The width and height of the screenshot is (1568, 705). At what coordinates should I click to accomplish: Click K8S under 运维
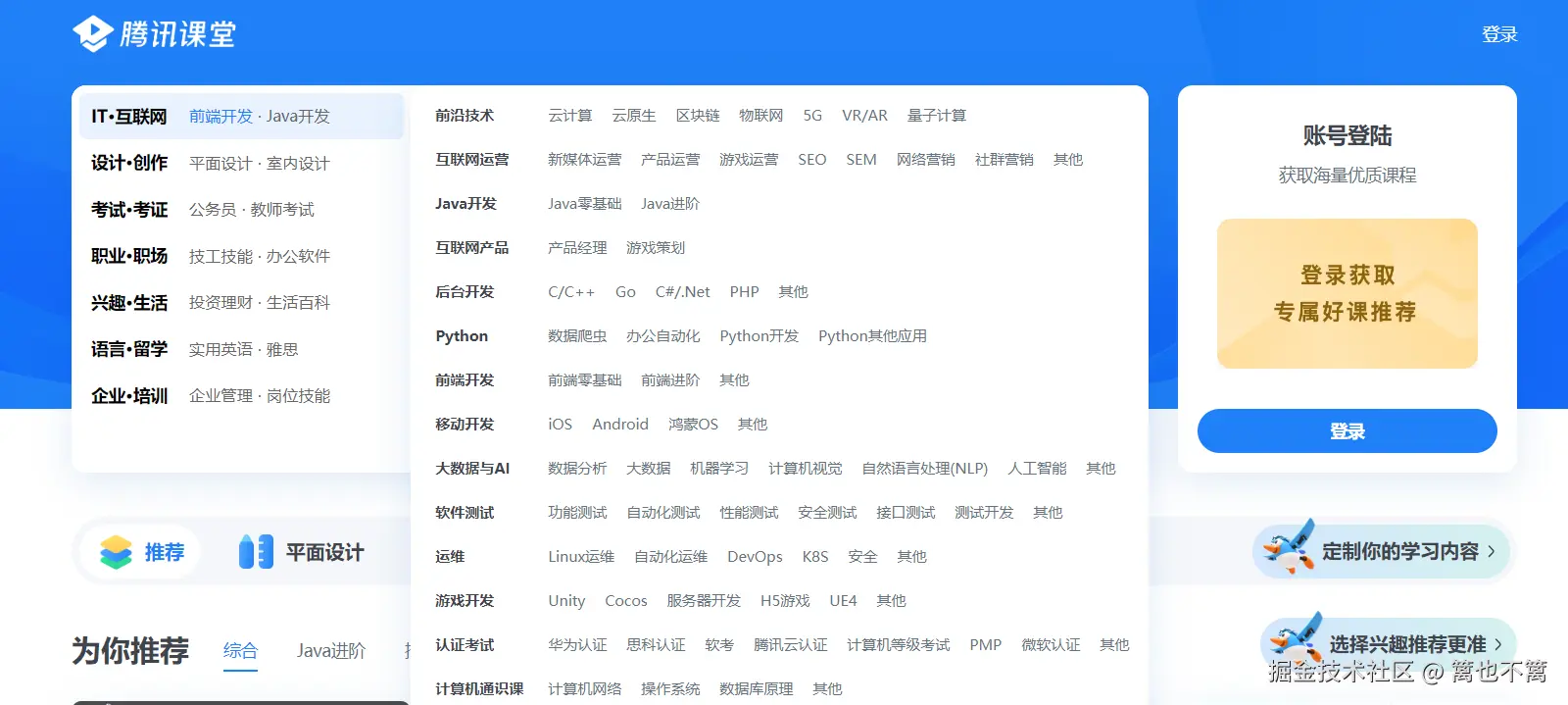pos(815,557)
